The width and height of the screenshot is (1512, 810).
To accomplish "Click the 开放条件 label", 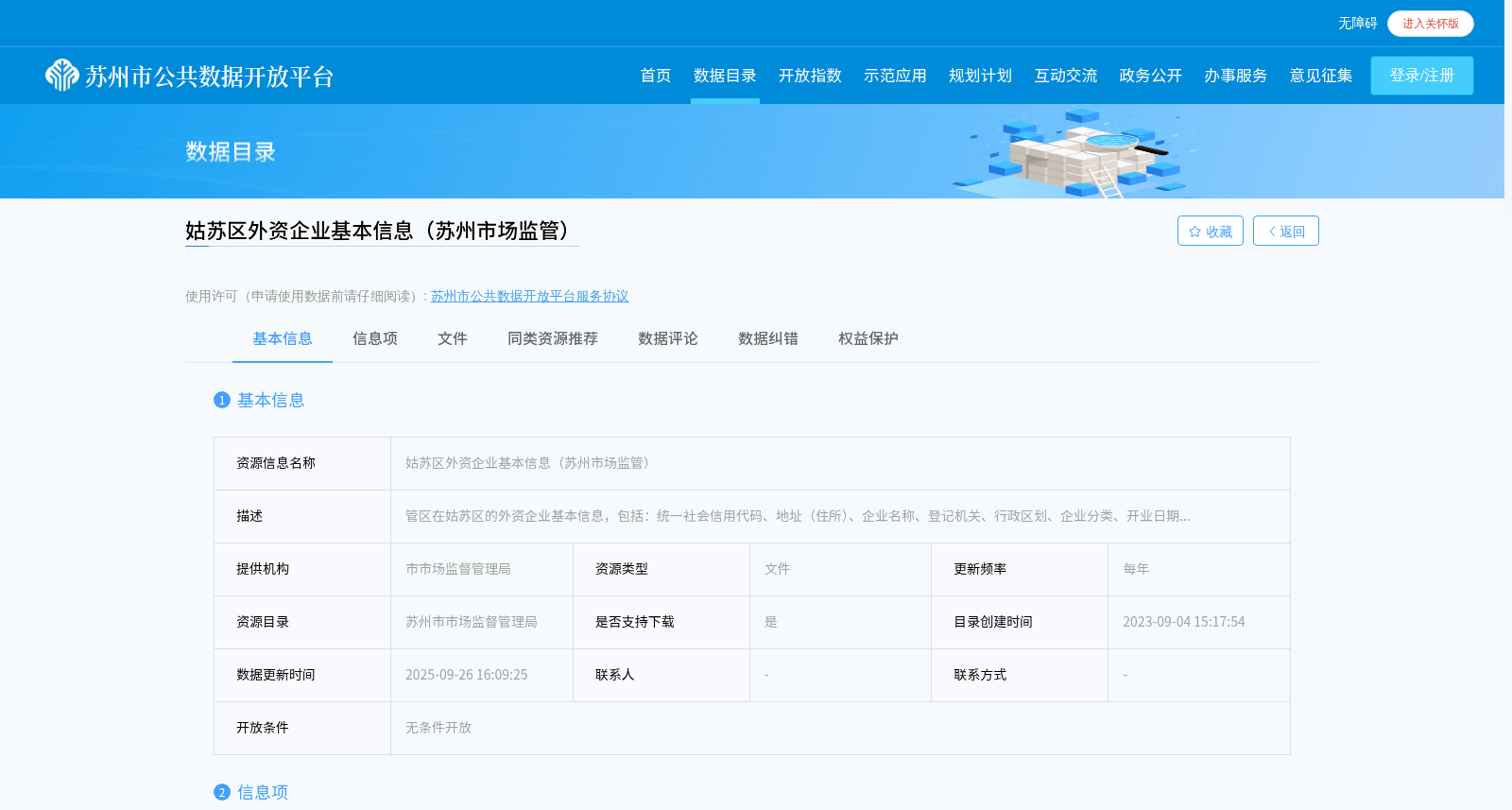I will [263, 728].
